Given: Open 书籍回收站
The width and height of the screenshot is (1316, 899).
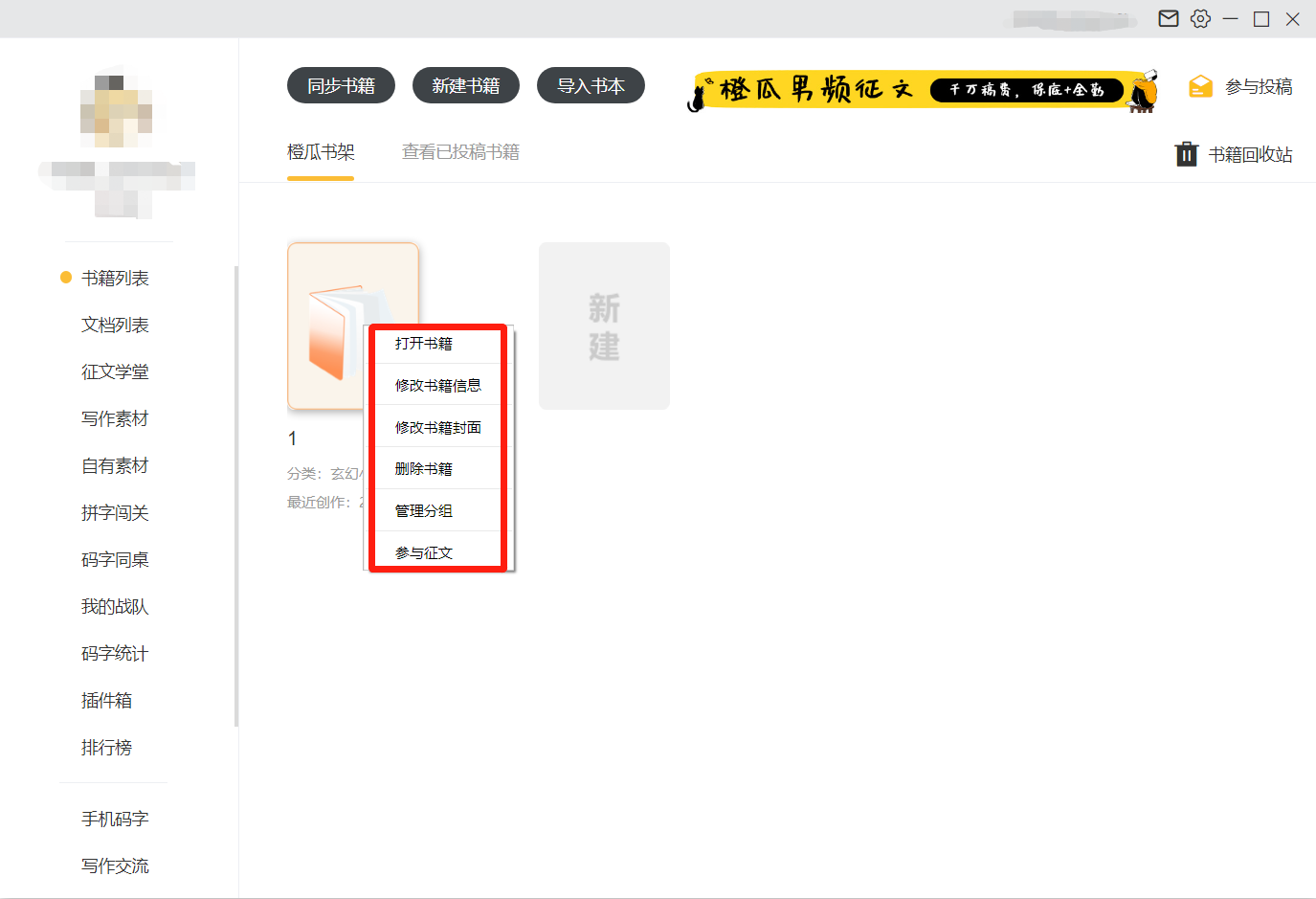Looking at the screenshot, I should [1250, 154].
